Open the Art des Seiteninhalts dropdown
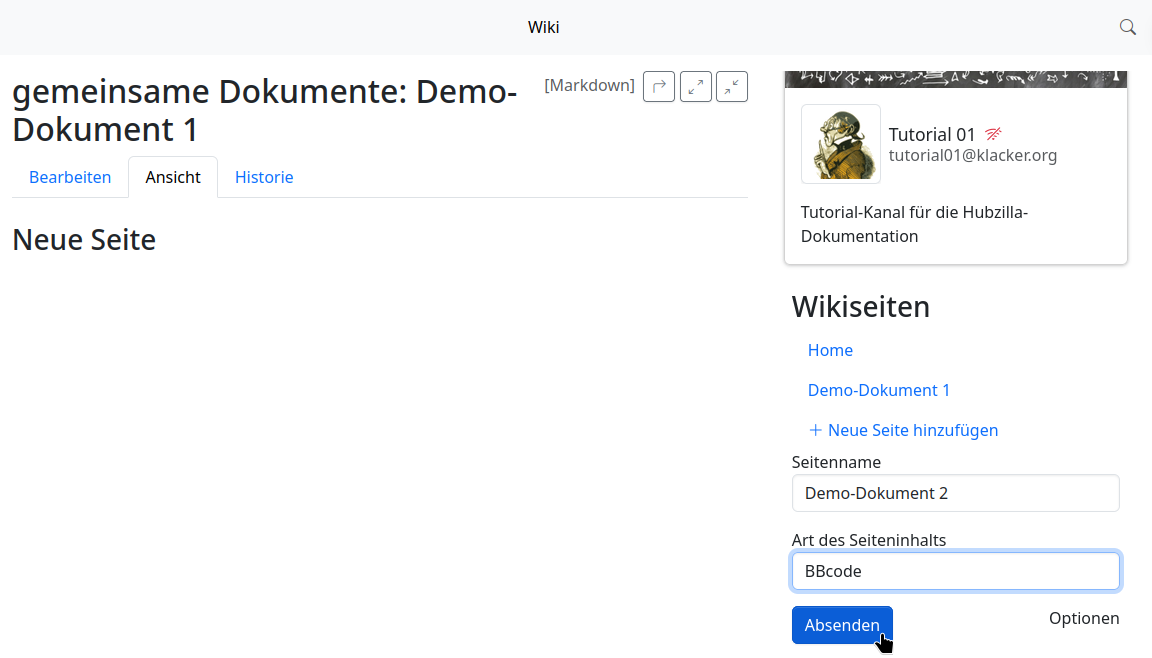Image resolution: width=1152 pixels, height=658 pixels. 955,571
